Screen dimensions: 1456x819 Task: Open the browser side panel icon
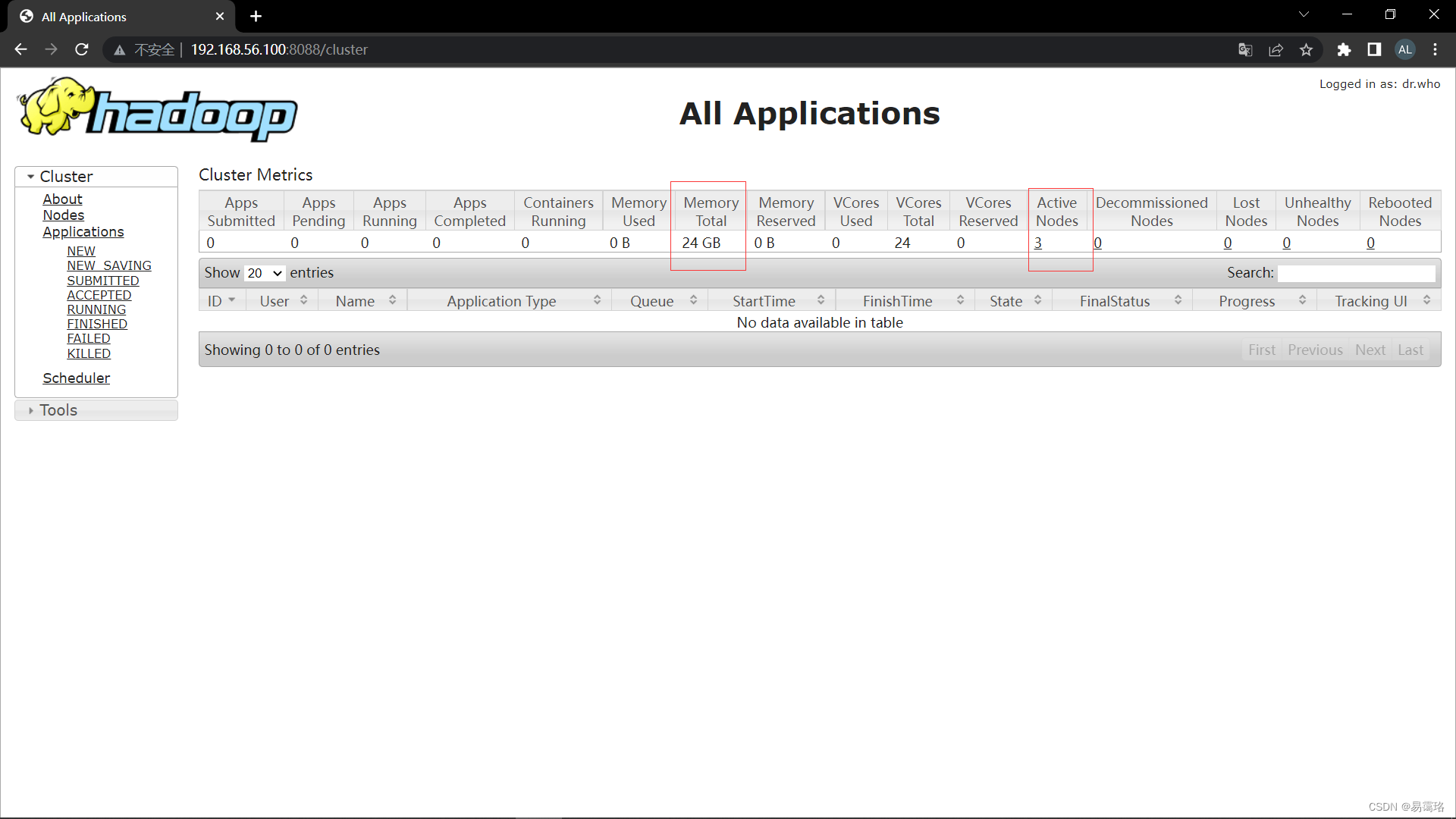click(x=1374, y=49)
